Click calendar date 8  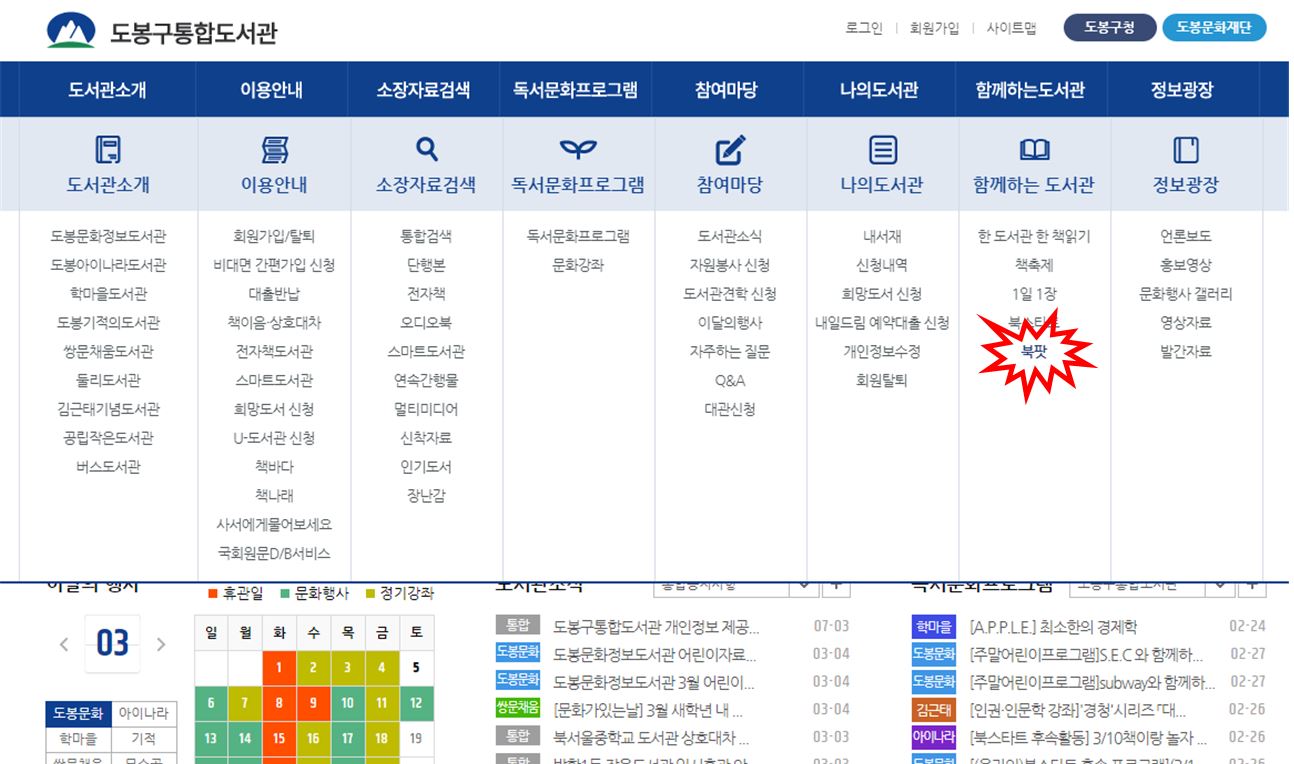[x=279, y=703]
